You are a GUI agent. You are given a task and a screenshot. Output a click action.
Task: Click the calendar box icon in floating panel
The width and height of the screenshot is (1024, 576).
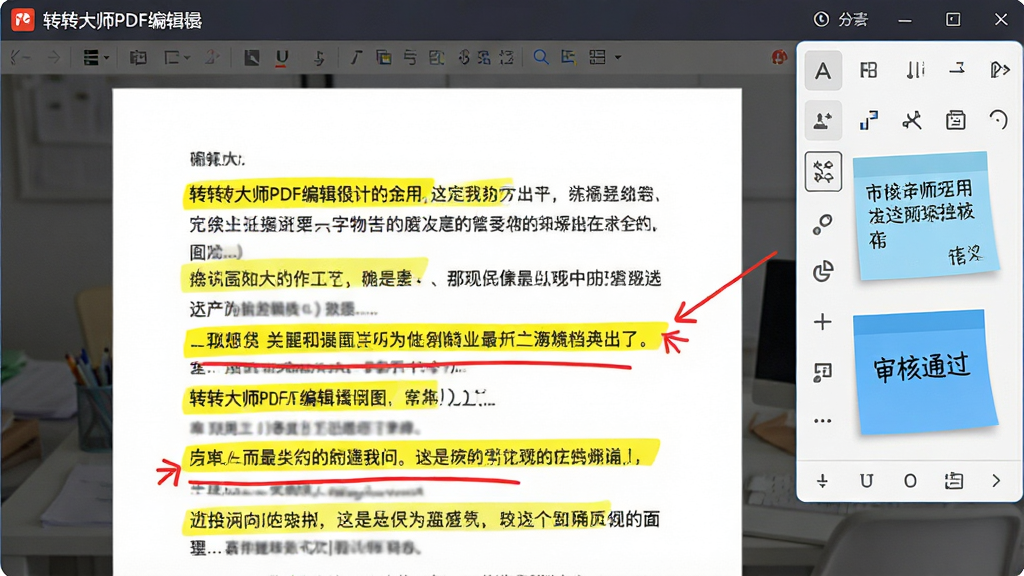pos(955,120)
